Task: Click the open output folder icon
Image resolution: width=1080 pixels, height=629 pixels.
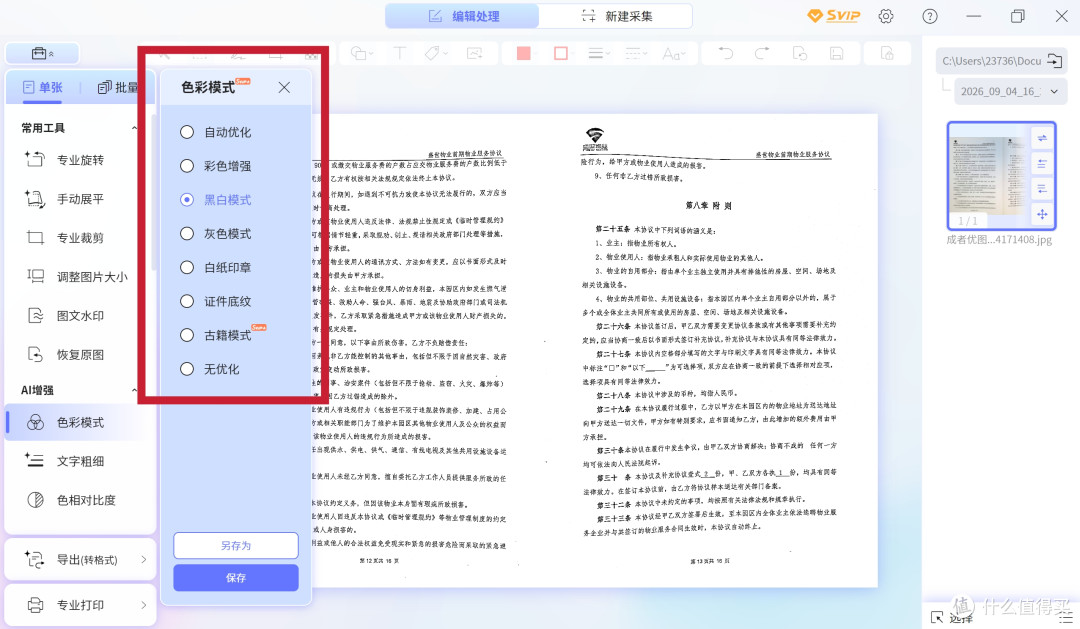Action: click(x=1055, y=61)
